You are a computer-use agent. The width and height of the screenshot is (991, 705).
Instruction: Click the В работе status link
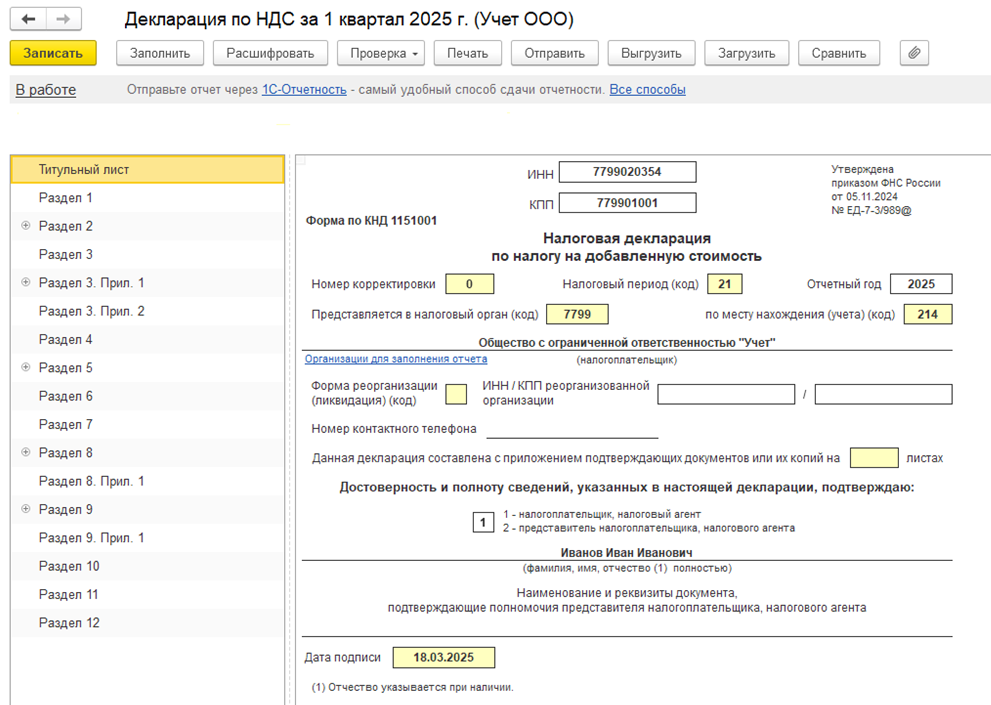point(46,90)
